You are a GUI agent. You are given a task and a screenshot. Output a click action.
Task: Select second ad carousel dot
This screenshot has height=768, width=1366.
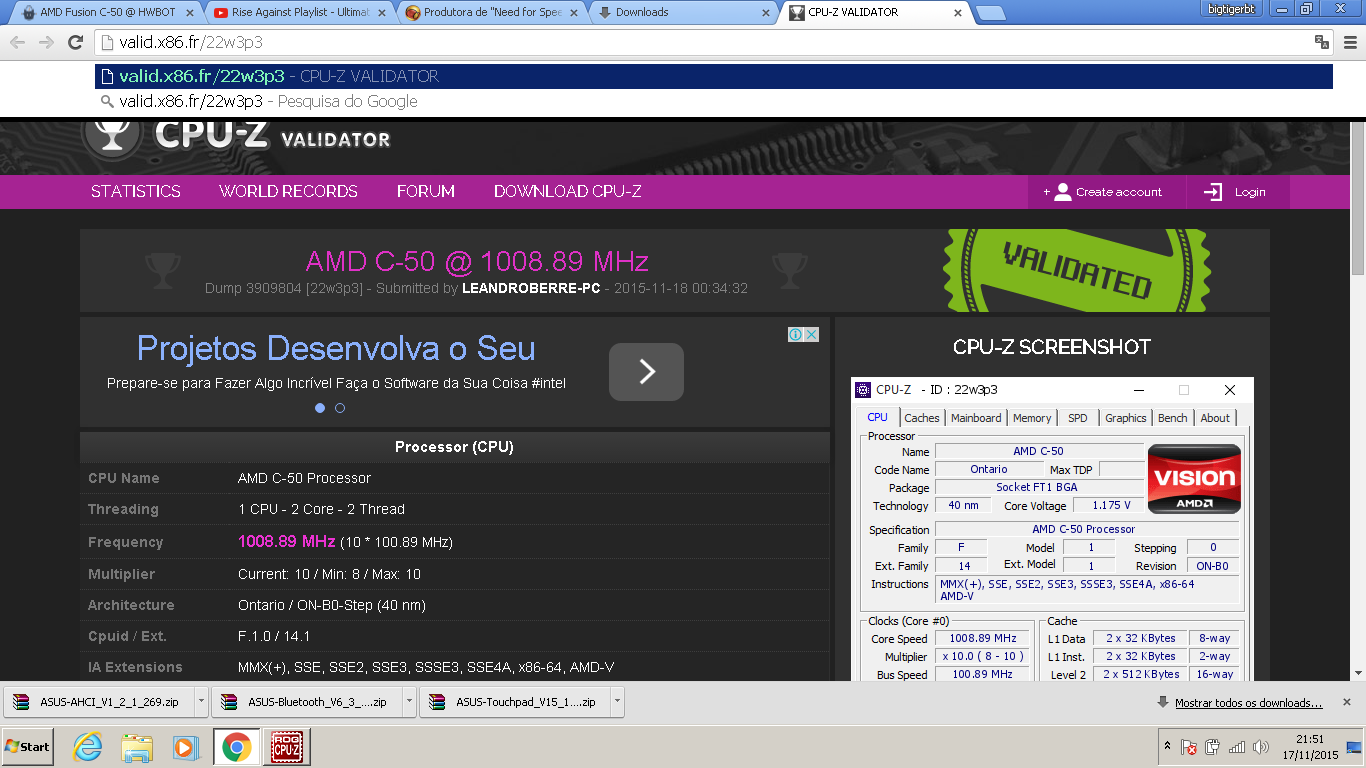pos(340,408)
